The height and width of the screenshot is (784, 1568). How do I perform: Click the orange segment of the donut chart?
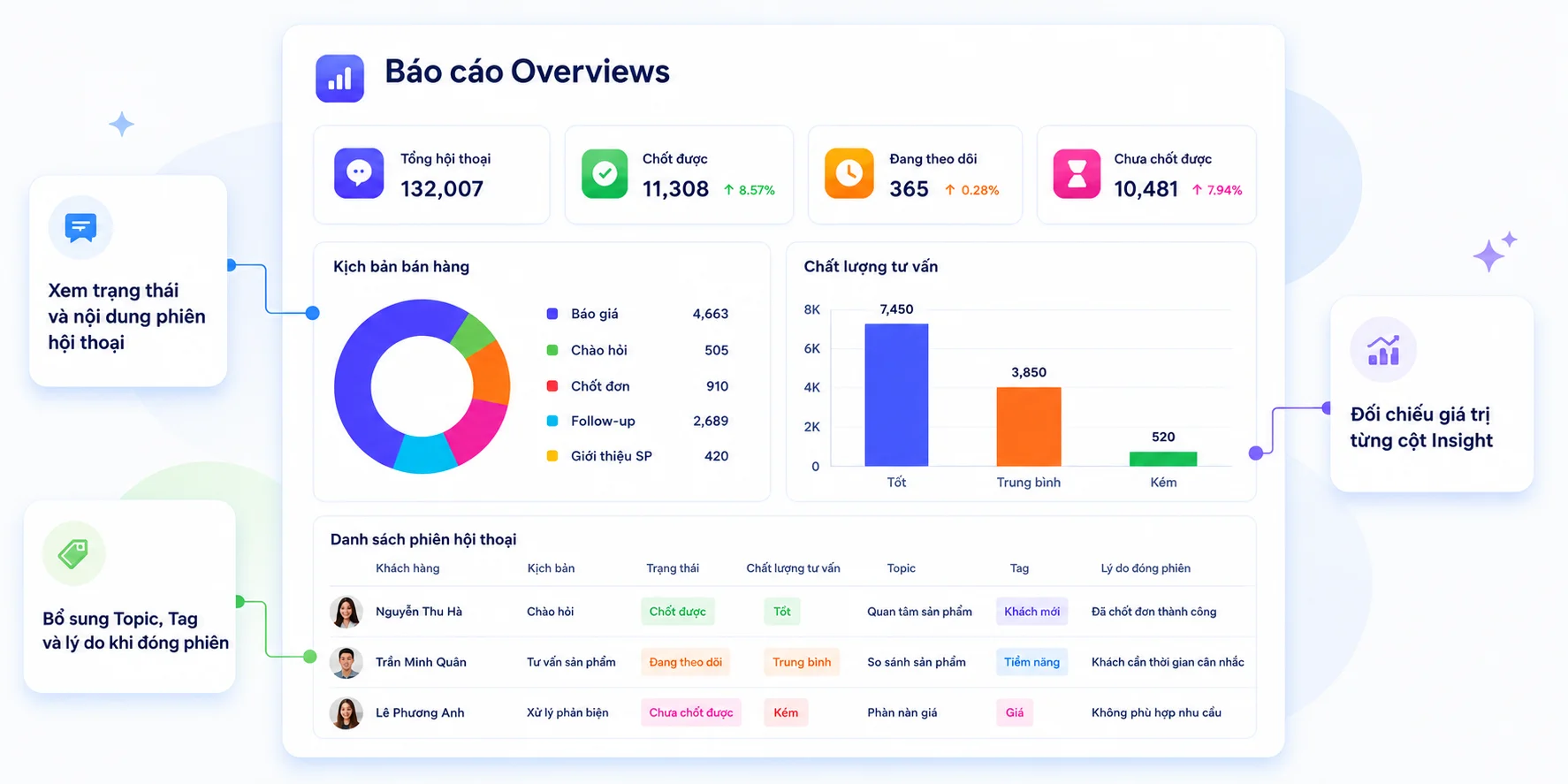point(490,374)
